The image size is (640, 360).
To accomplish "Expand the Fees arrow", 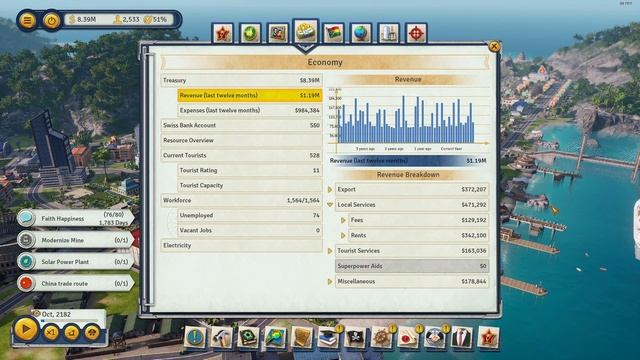I will coord(343,220).
